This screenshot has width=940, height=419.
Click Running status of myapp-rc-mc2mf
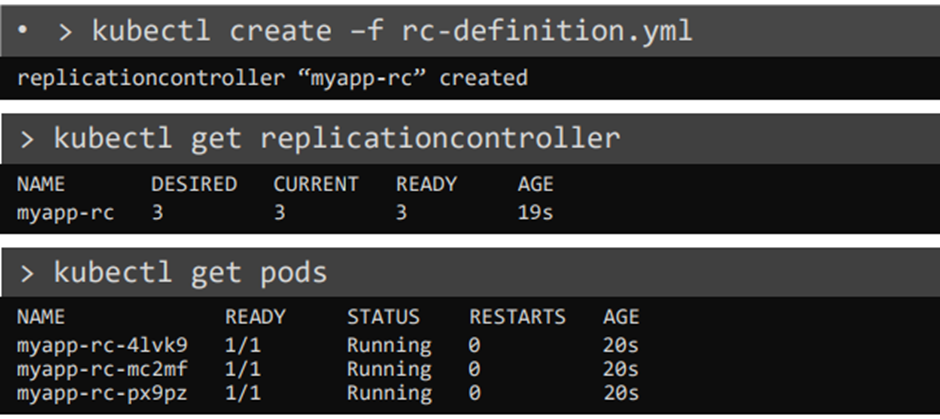pyautogui.click(x=389, y=370)
